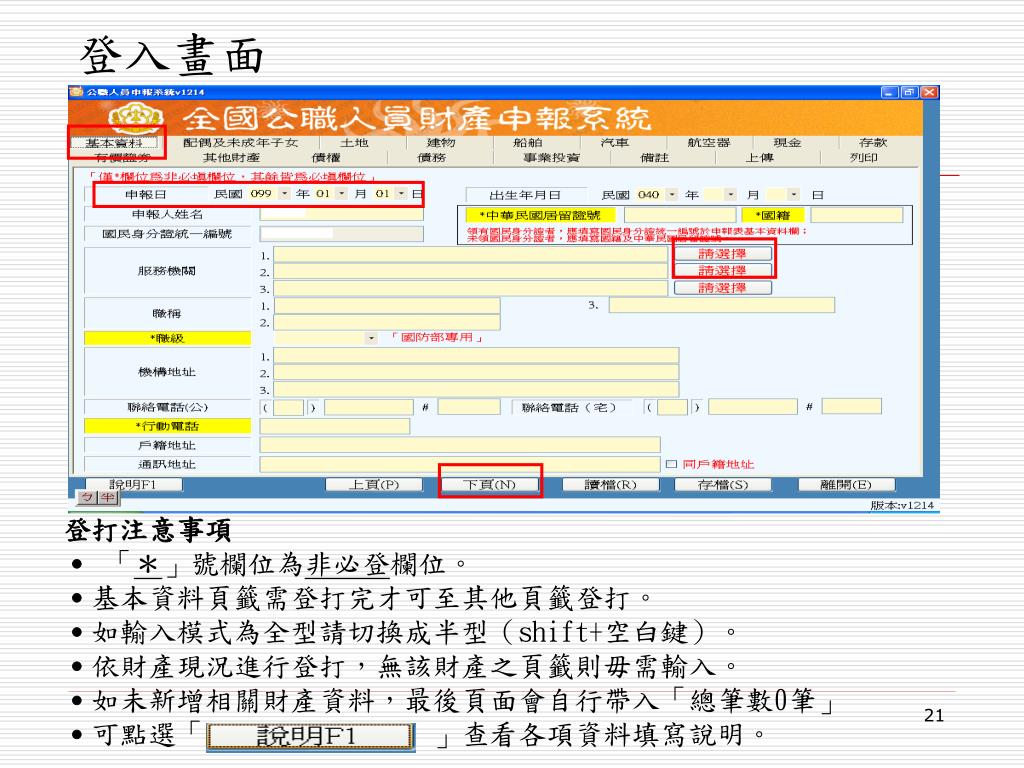
Task: Expand the 職級 dropdown
Action: click(x=372, y=338)
